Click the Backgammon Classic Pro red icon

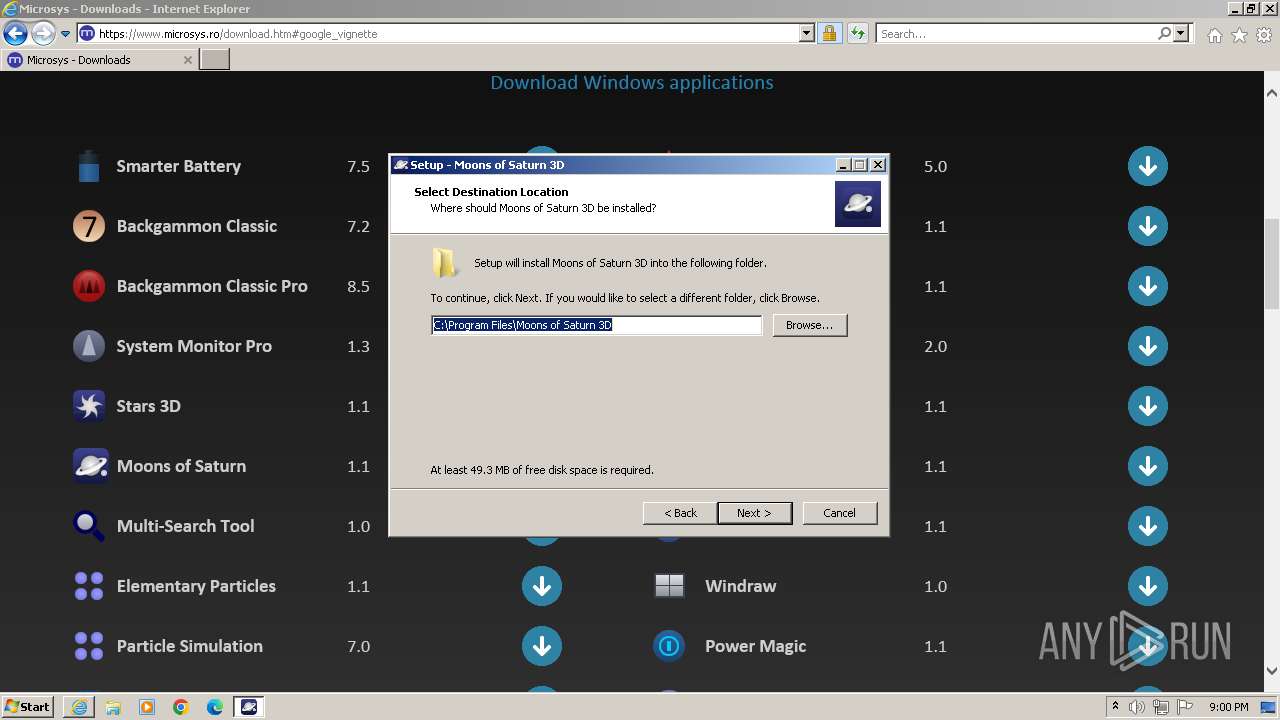(x=89, y=286)
